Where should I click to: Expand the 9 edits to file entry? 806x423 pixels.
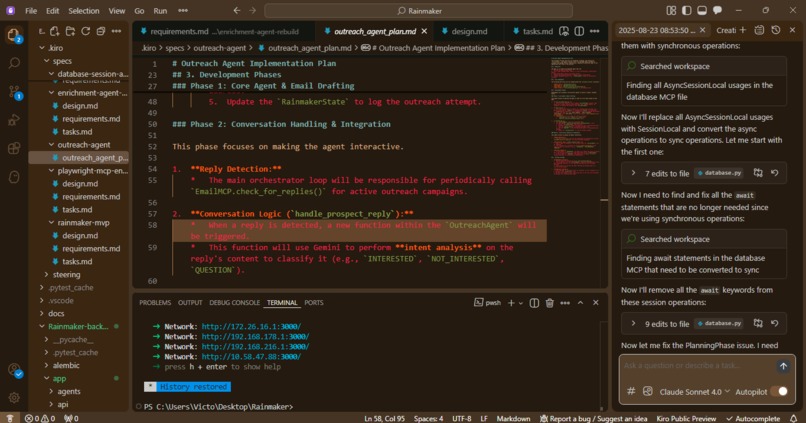(x=634, y=323)
